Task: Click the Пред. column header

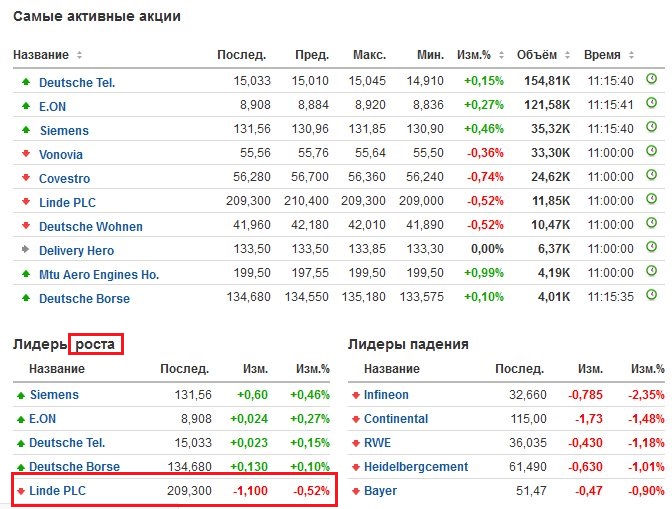Action: [312, 55]
